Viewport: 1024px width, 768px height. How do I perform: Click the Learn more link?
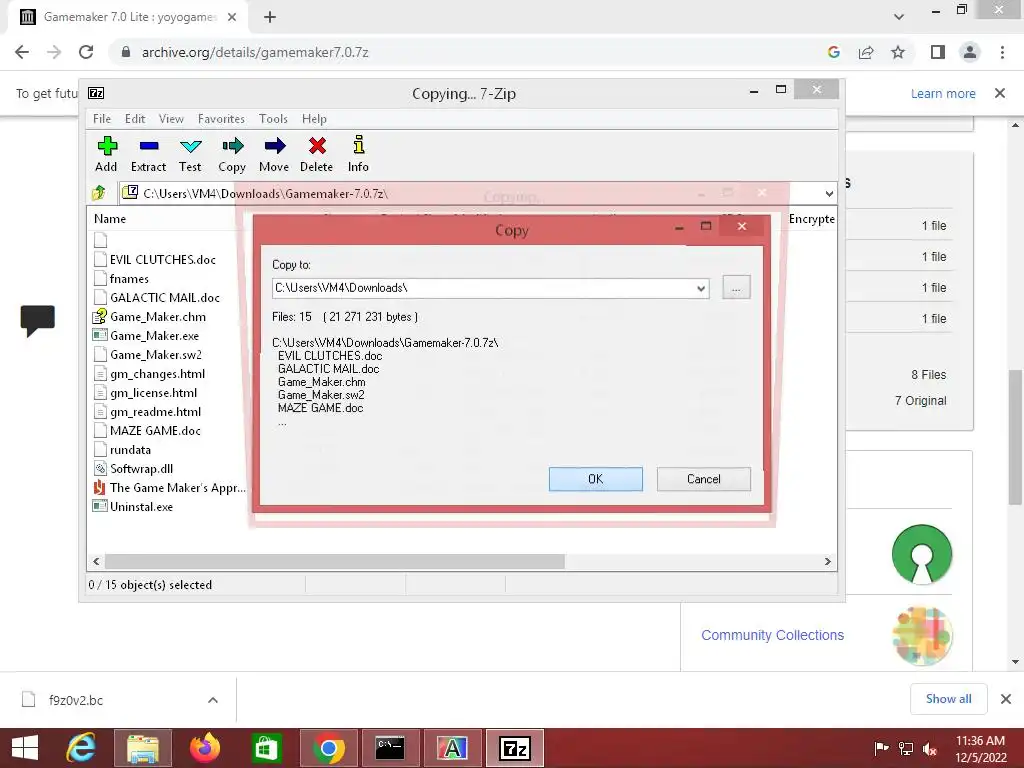[943, 93]
